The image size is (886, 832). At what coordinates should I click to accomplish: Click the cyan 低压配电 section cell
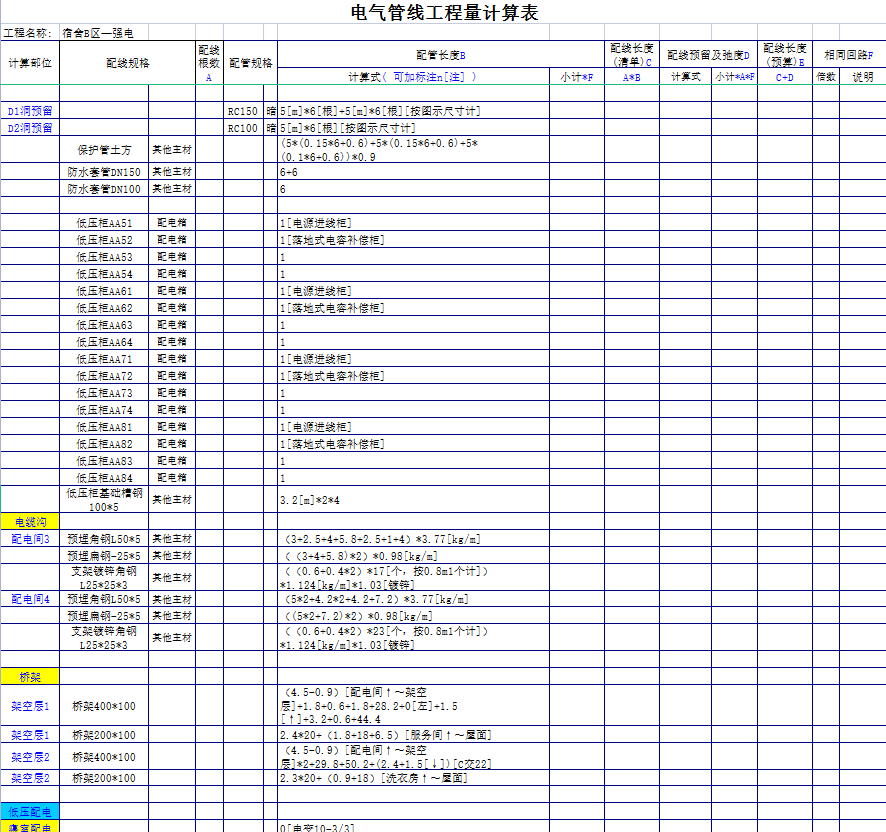(x=30, y=812)
